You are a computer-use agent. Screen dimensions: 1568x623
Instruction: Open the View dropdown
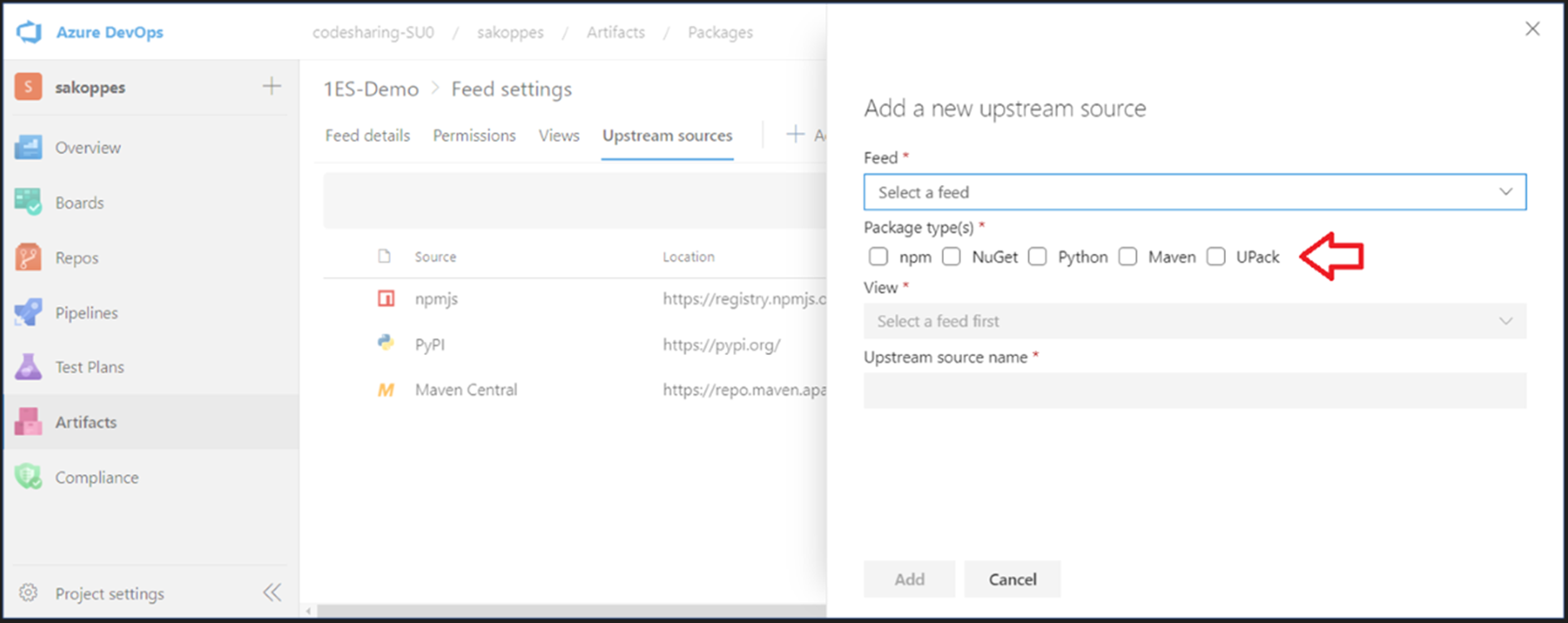tap(1194, 321)
